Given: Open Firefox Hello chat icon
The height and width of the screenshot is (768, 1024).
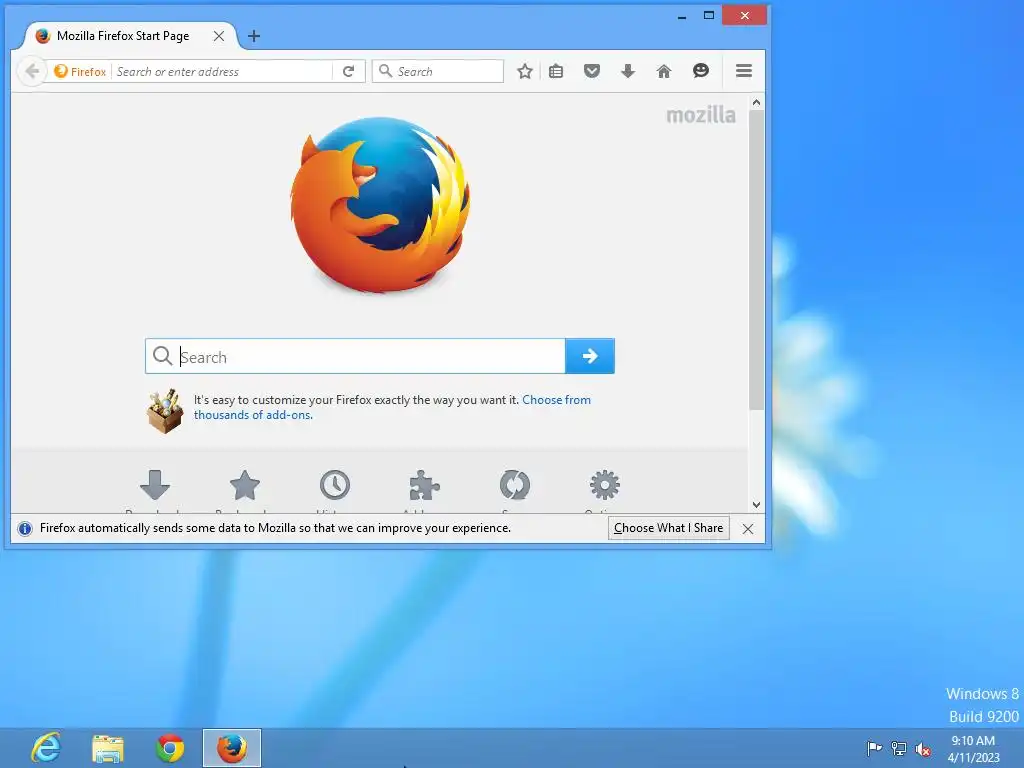Looking at the screenshot, I should (x=701, y=71).
